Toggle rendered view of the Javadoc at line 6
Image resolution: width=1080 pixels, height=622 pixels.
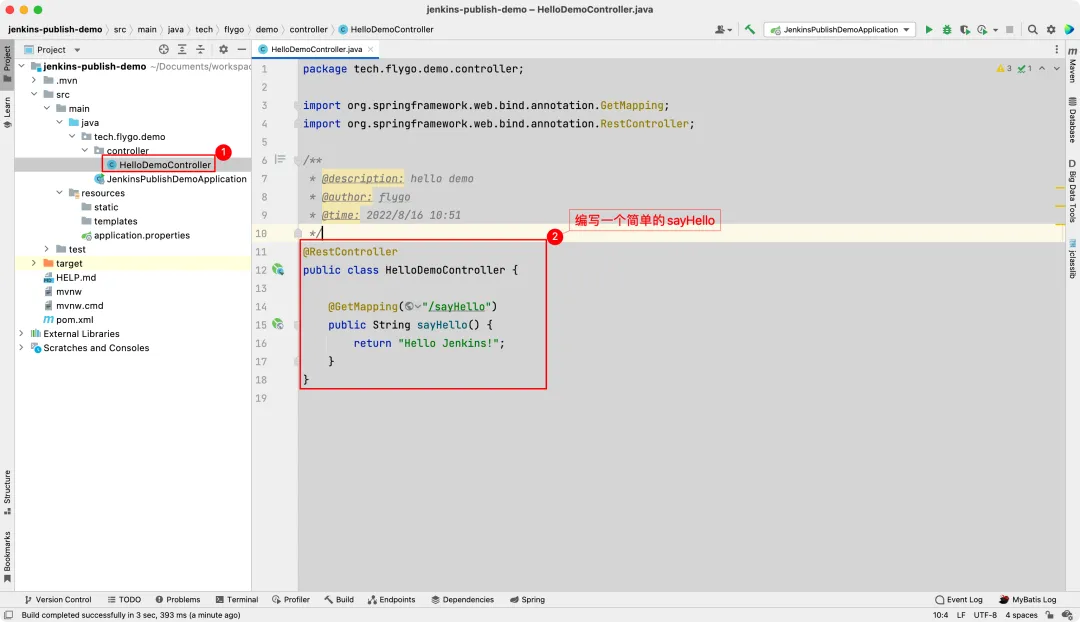(x=280, y=160)
